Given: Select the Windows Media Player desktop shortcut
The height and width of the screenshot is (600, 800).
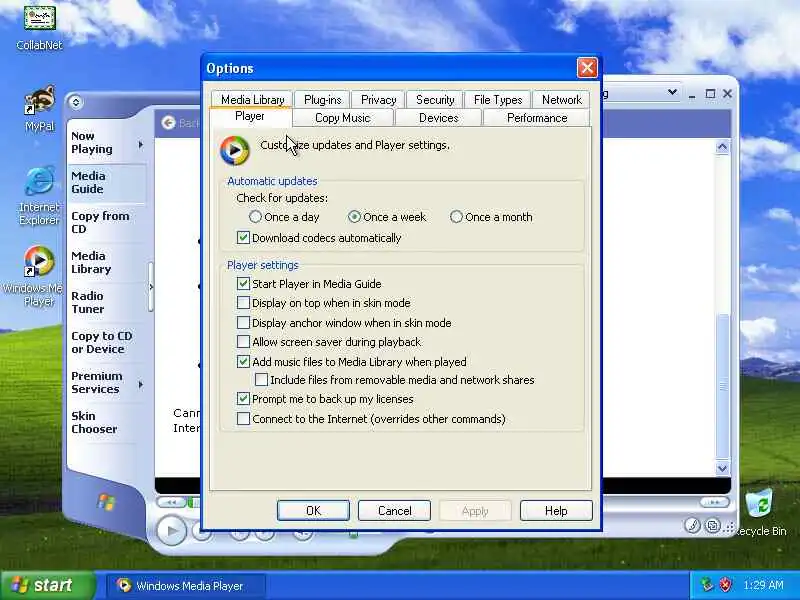Looking at the screenshot, I should [x=39, y=276].
